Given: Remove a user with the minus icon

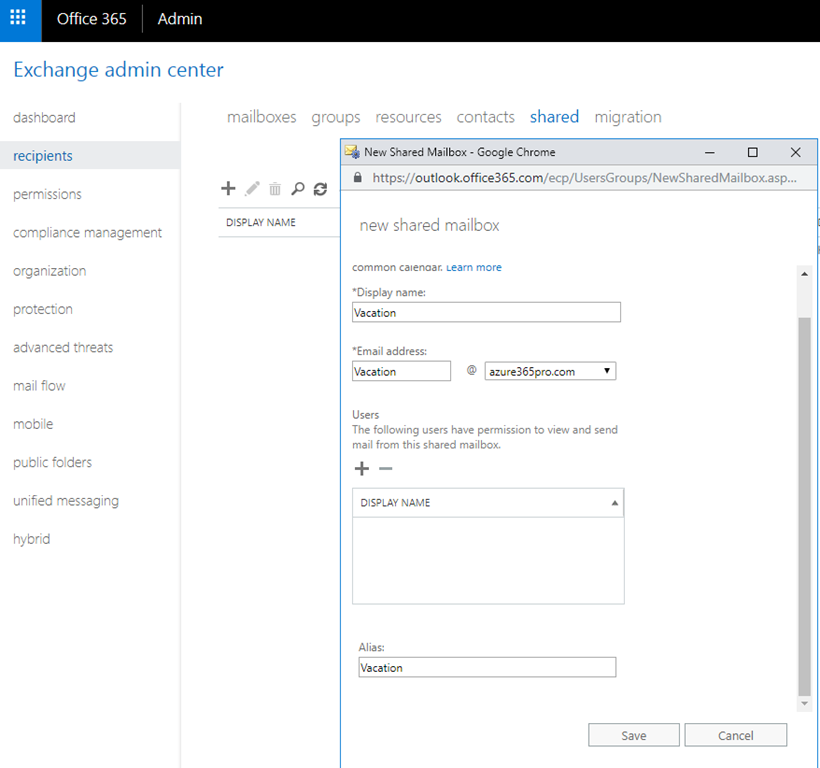Looking at the screenshot, I should (385, 468).
